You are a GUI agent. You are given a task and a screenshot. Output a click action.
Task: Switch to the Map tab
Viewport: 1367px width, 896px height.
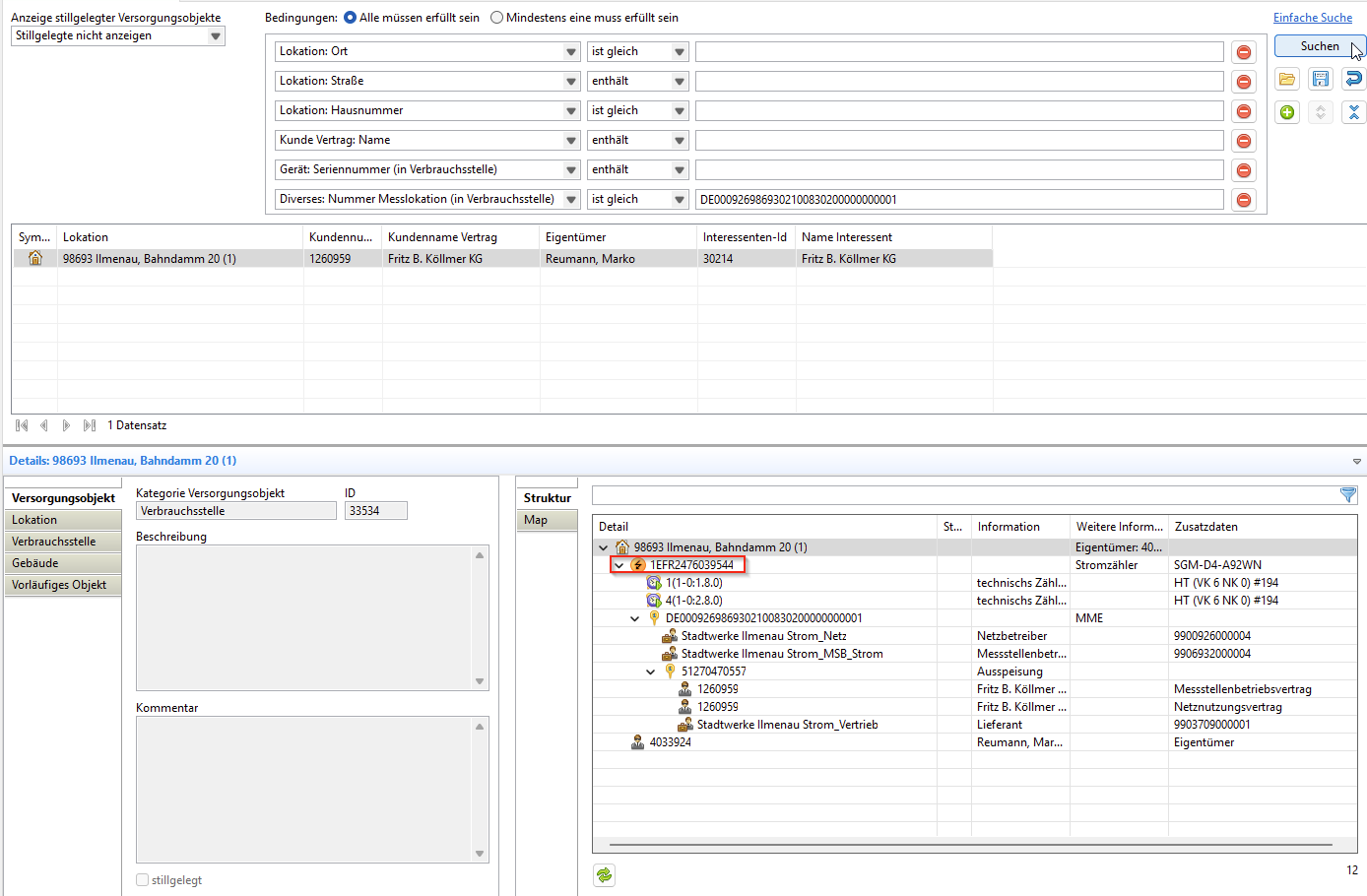click(537, 520)
